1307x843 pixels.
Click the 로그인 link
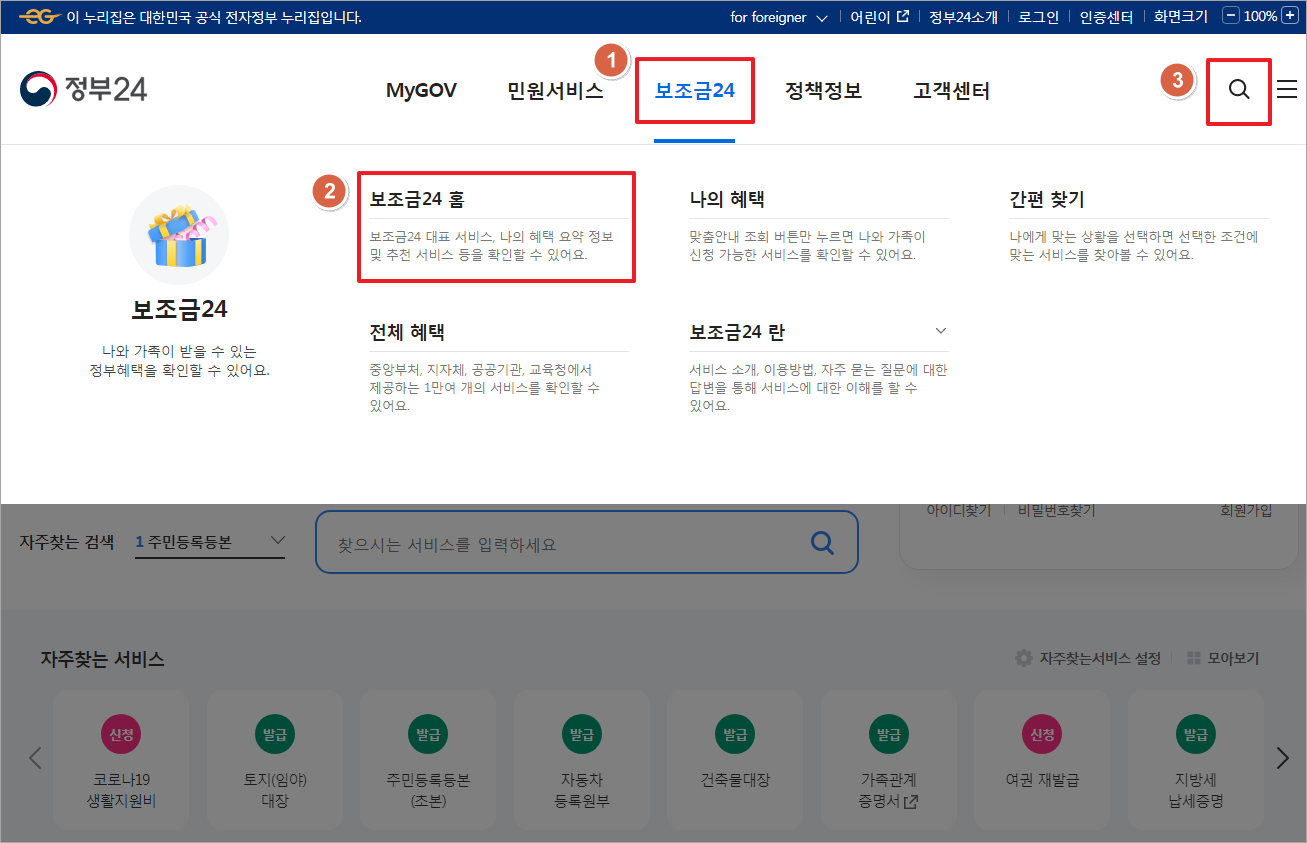(1038, 16)
